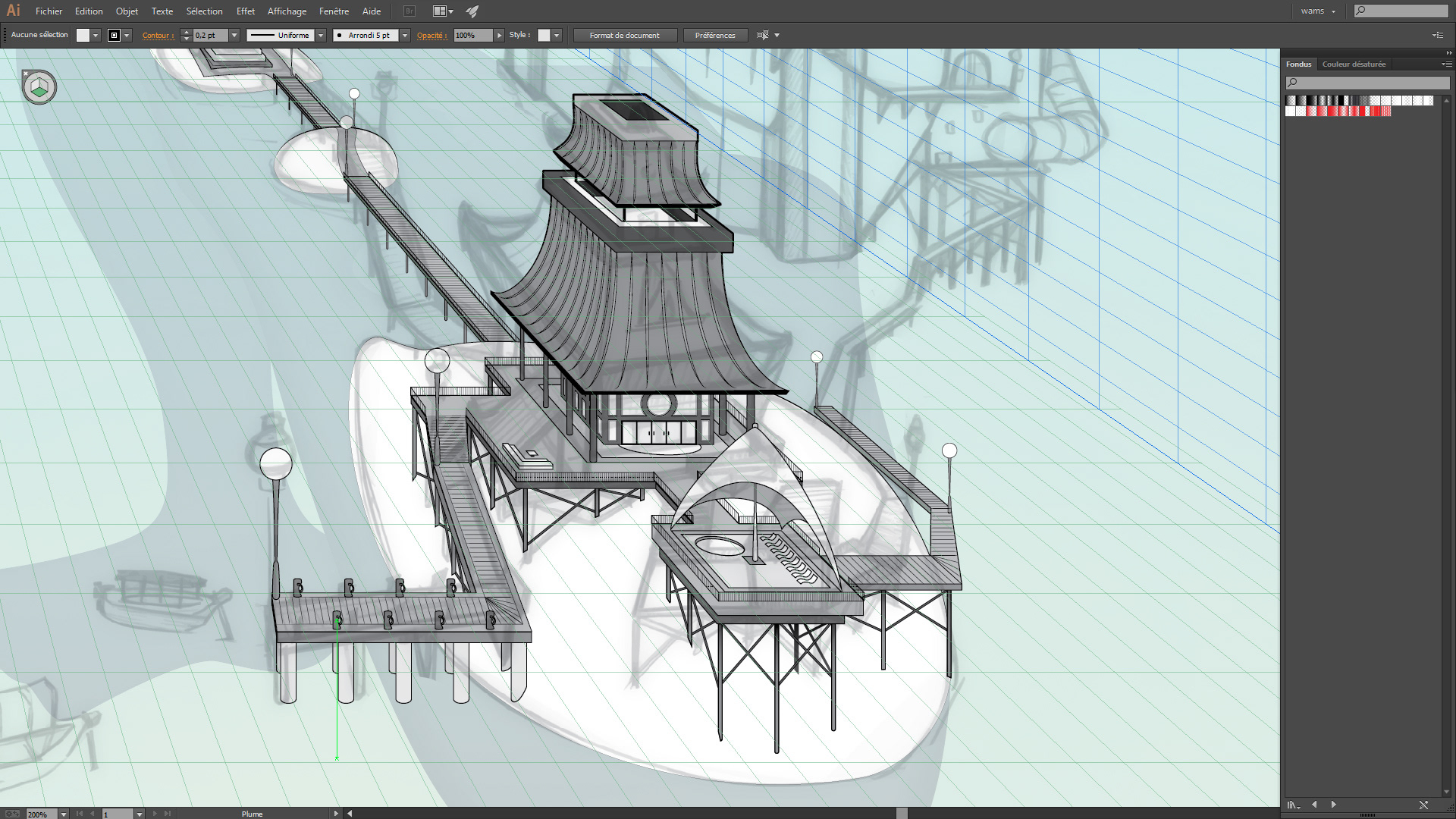Expand the stroke weight 0,2 pt dropdown

234,35
